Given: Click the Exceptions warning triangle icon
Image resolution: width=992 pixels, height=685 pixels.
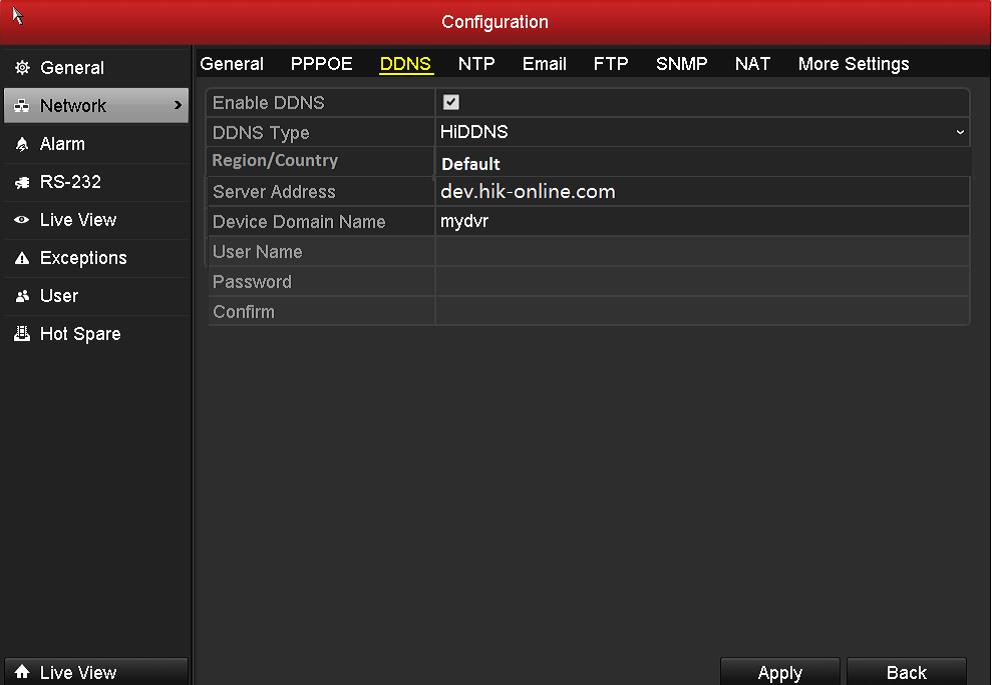Looking at the screenshot, I should (x=22, y=258).
